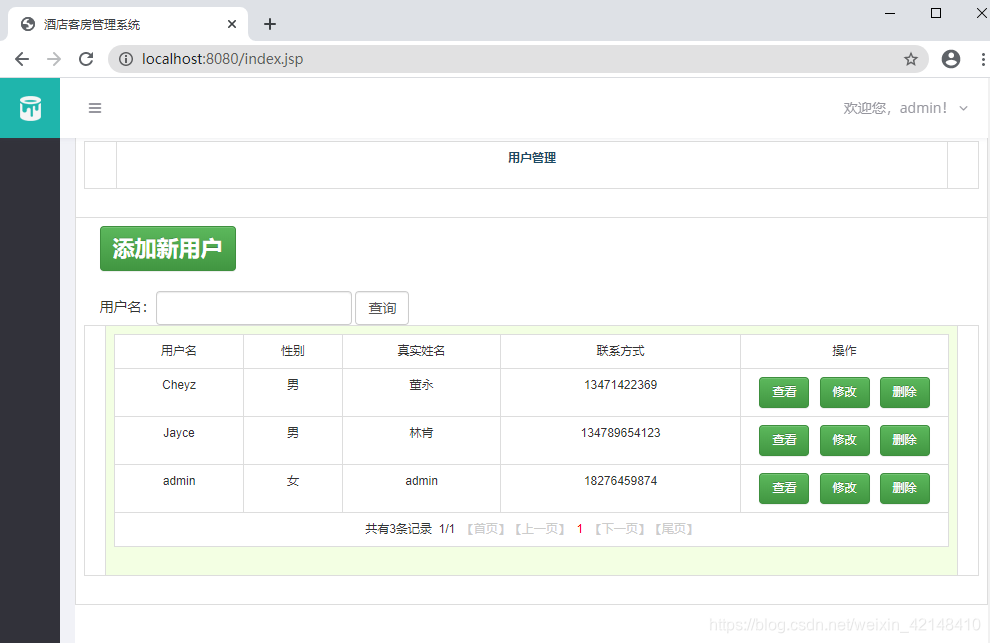Maximize the browser window
990x643 pixels.
pyautogui.click(x=936, y=13)
